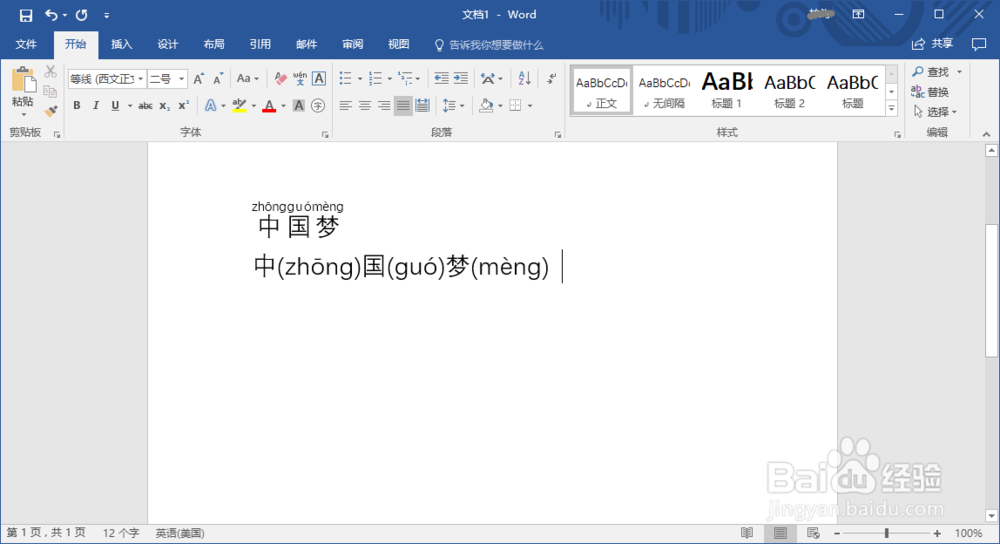Click in the Tell Me search box
Image resolution: width=1000 pixels, height=544 pixels.
[x=489, y=45]
